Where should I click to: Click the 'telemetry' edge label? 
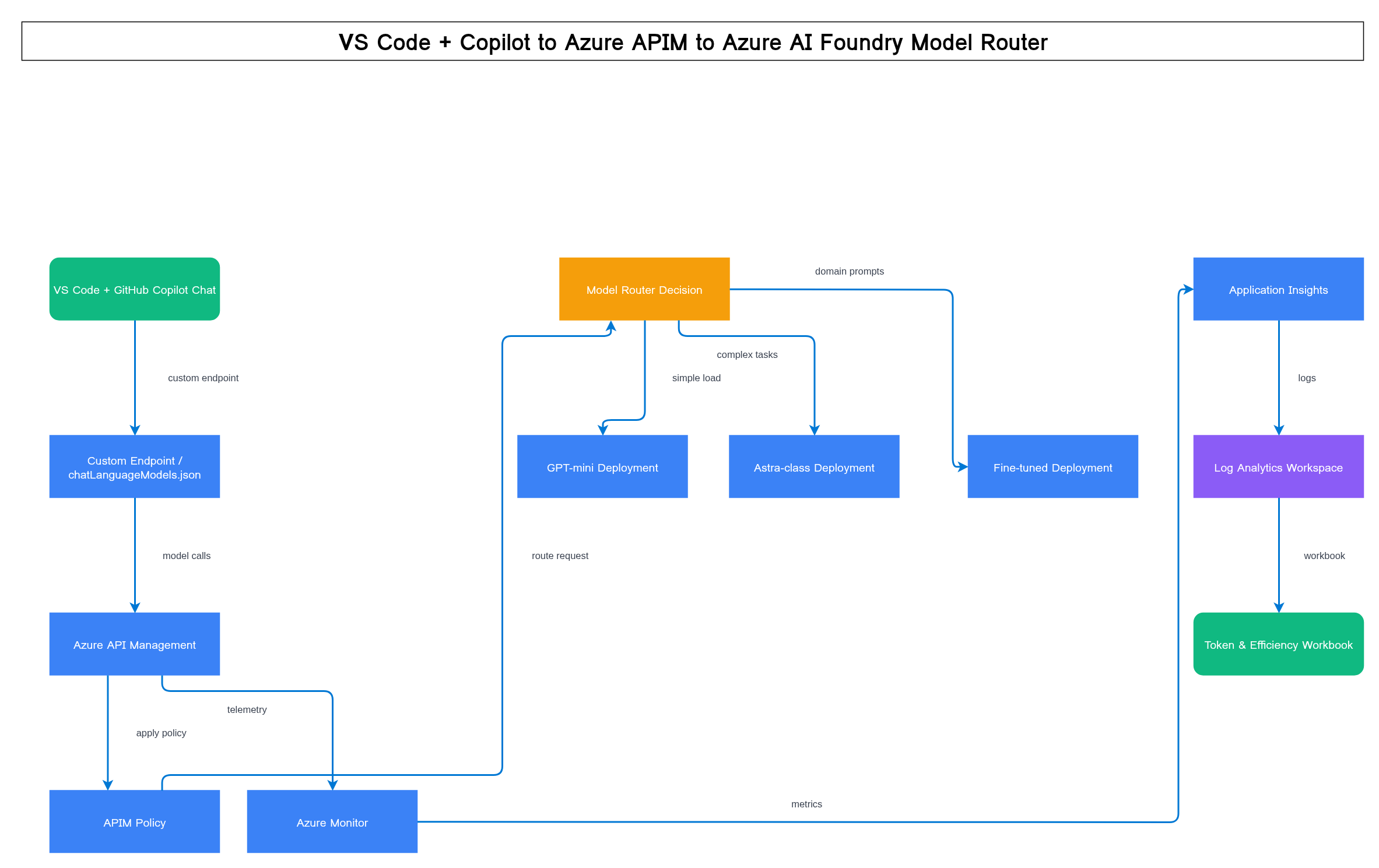(x=247, y=709)
